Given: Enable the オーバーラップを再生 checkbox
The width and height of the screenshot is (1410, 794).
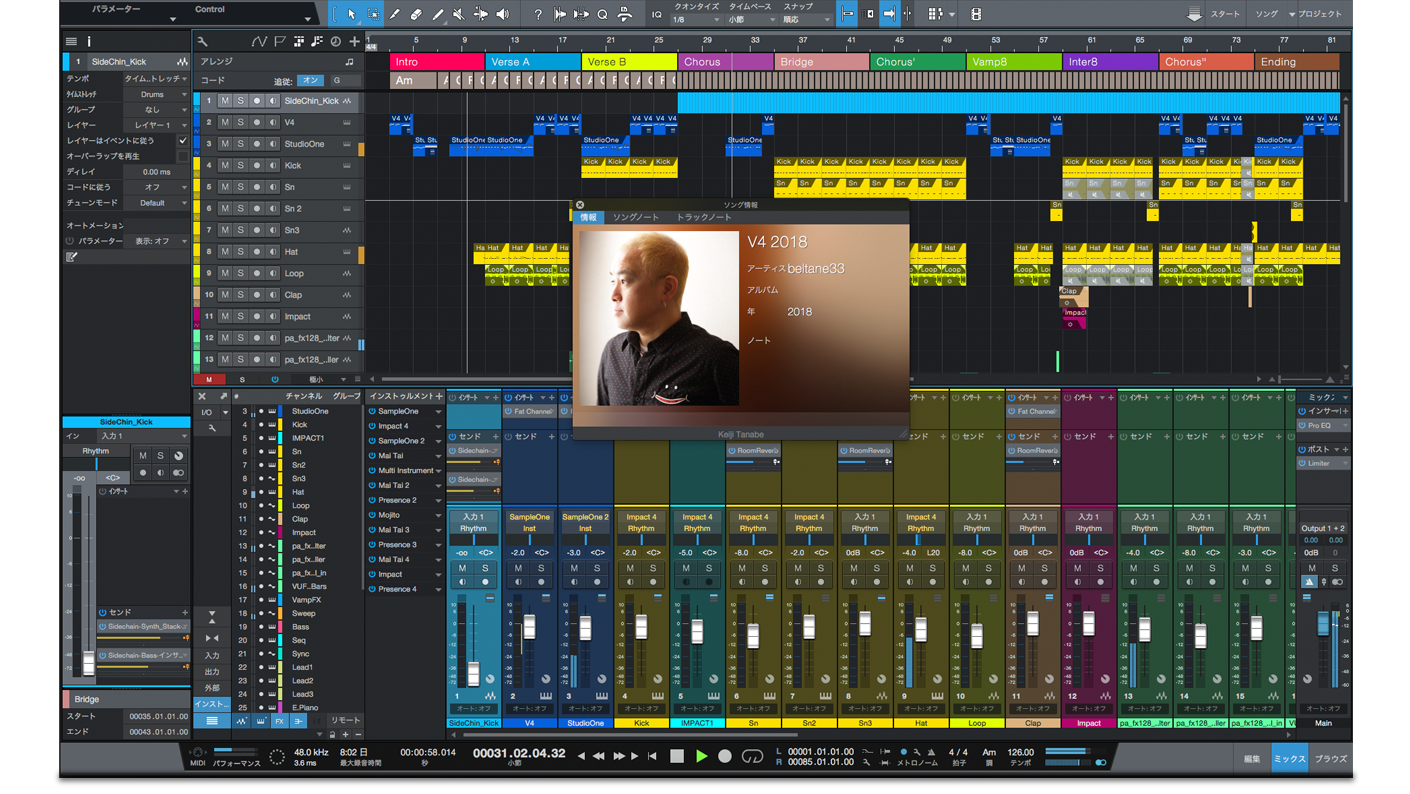Looking at the screenshot, I should coord(182,156).
